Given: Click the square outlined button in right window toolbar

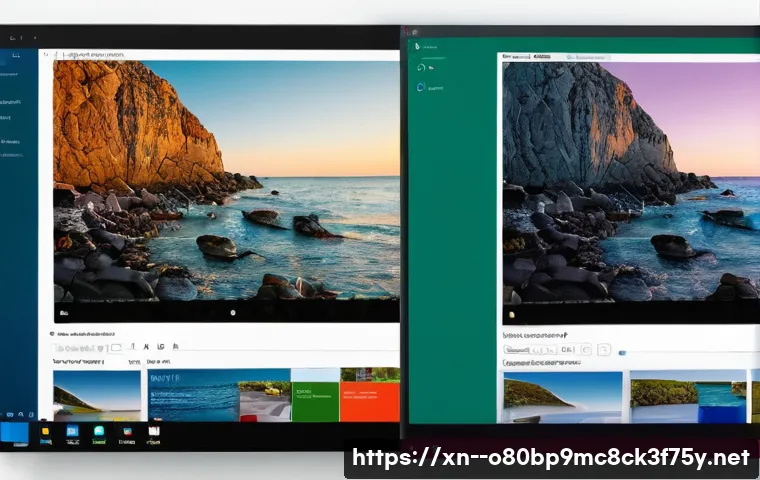Looking at the screenshot, I should click(604, 349).
